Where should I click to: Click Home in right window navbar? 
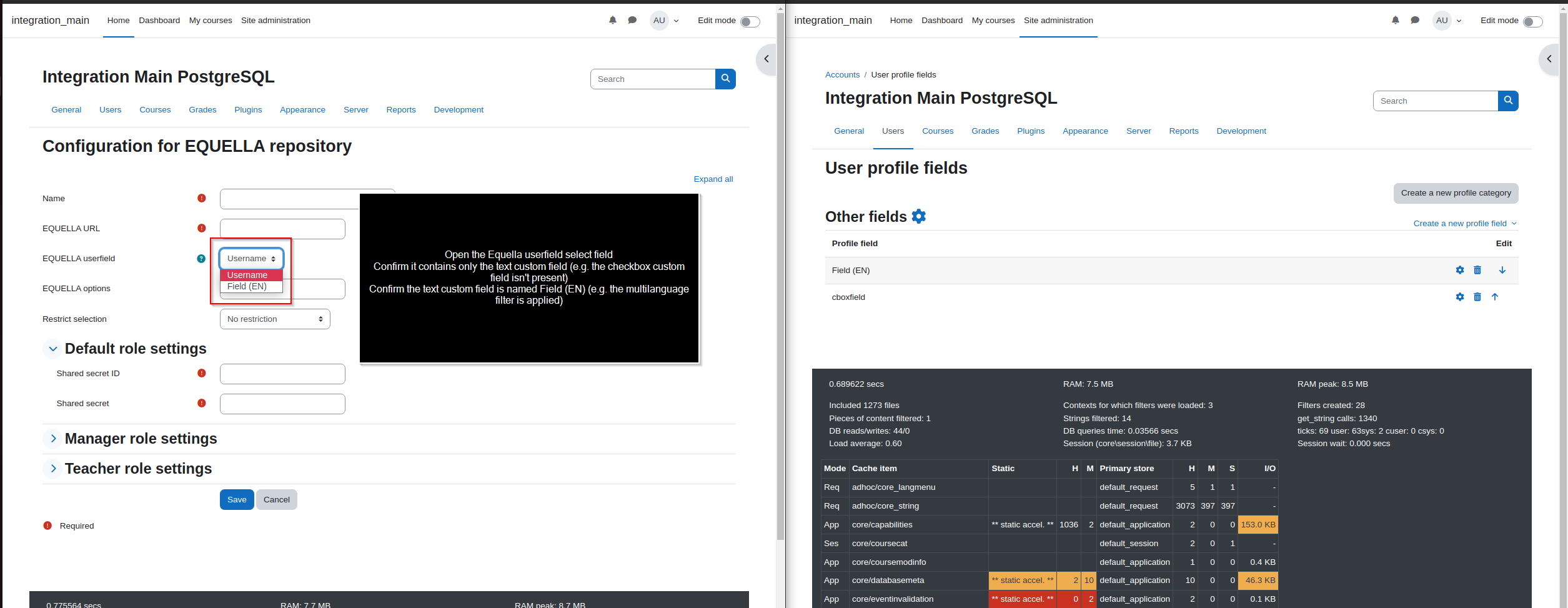[901, 21]
